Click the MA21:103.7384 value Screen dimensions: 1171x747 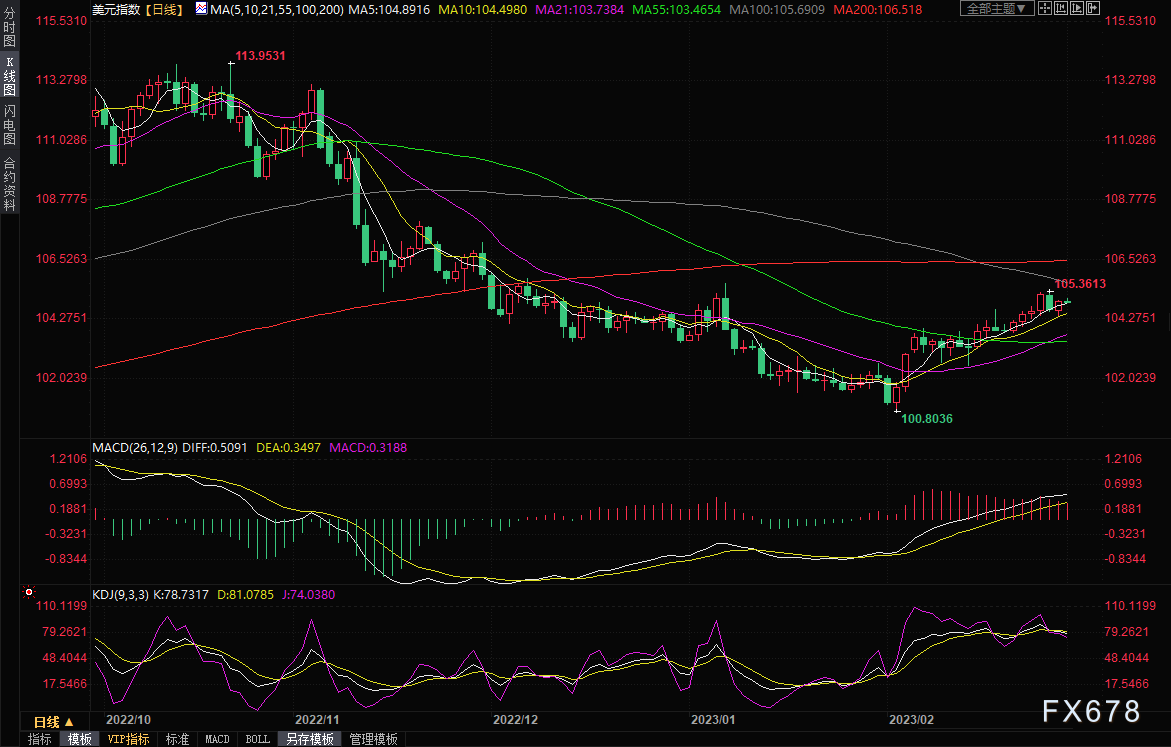click(x=580, y=10)
